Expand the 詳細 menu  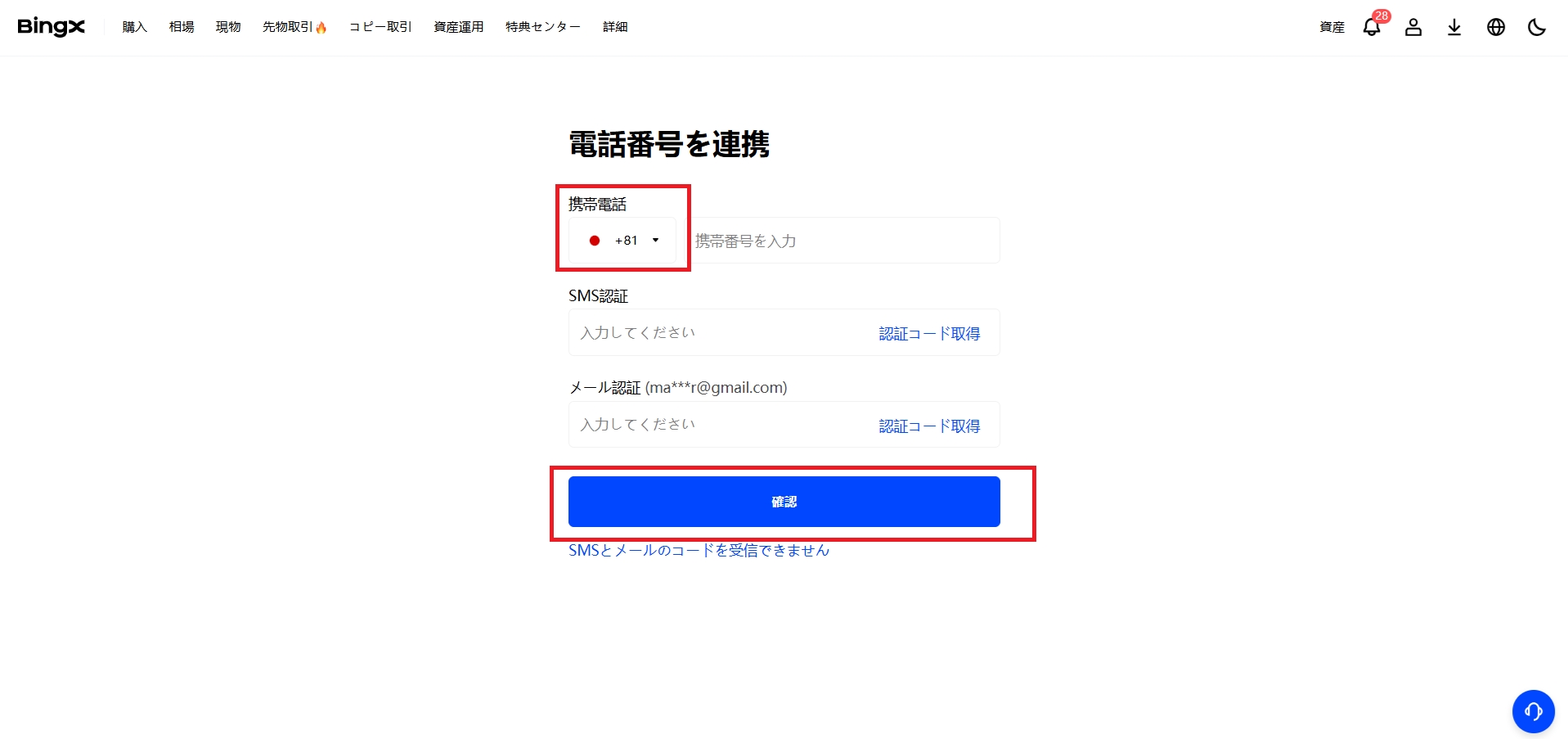click(x=615, y=27)
